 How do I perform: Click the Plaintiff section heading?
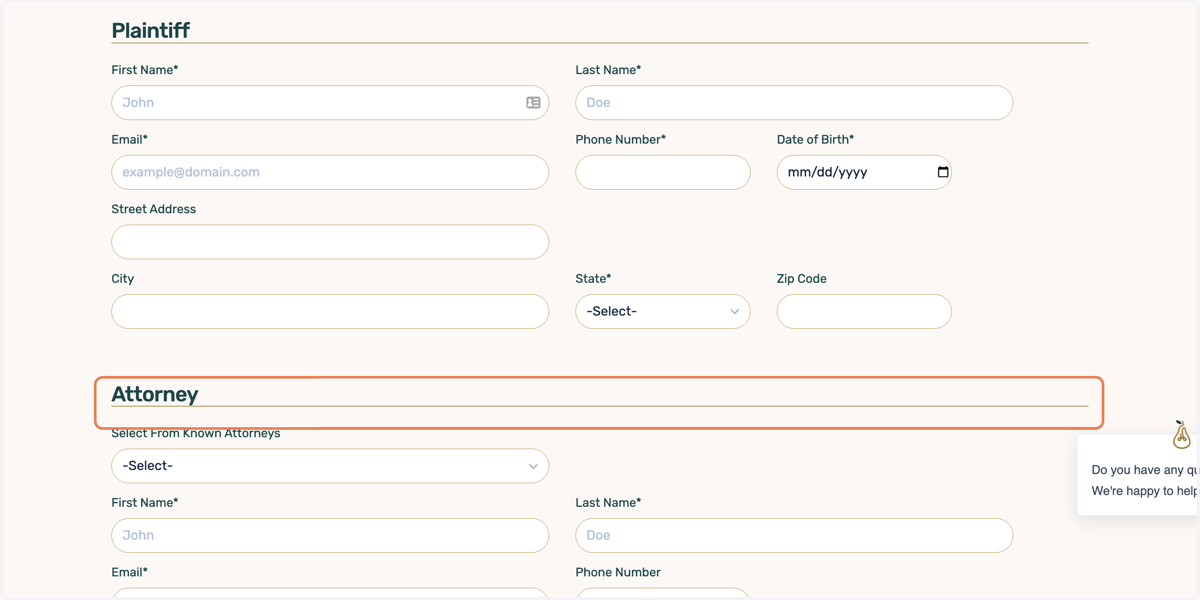pyautogui.click(x=151, y=31)
